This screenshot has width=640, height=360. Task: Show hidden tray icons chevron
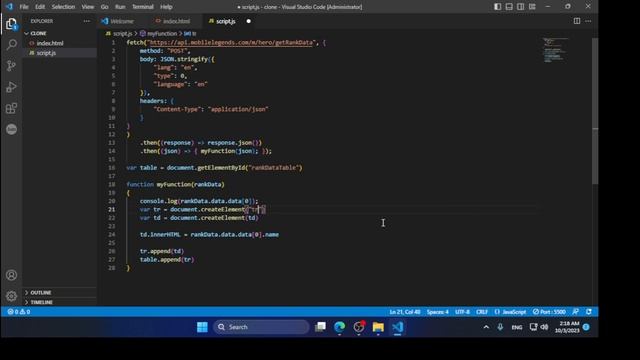pyautogui.click(x=486, y=327)
